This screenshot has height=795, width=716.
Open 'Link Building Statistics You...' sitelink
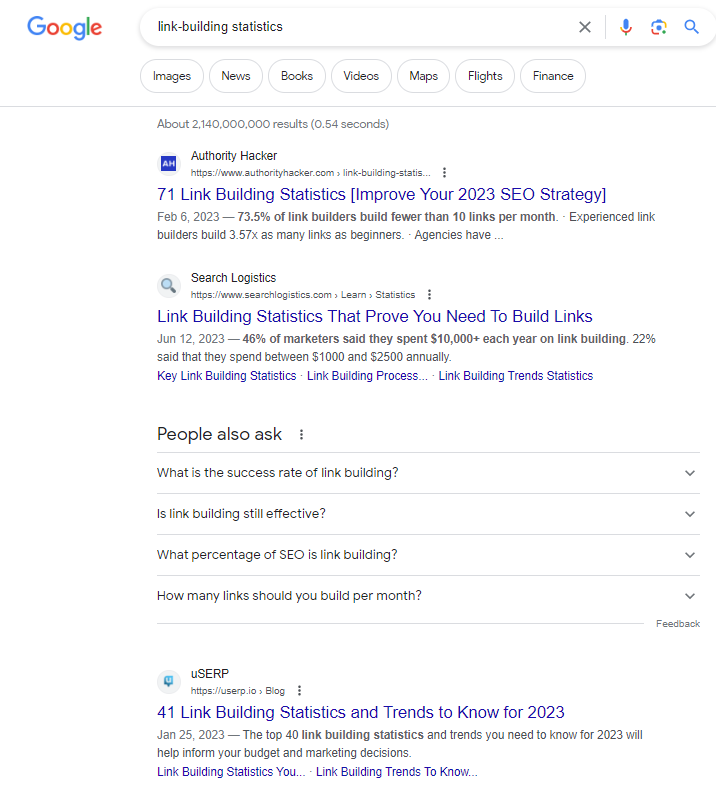coord(231,772)
